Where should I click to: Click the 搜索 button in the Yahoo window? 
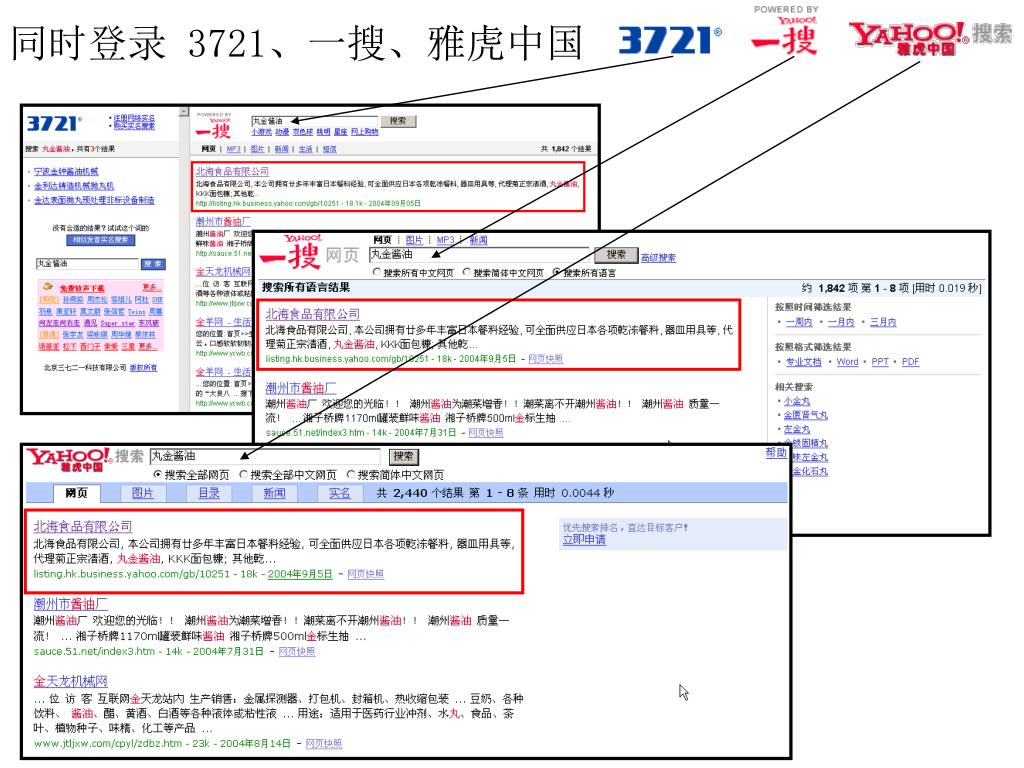click(404, 456)
